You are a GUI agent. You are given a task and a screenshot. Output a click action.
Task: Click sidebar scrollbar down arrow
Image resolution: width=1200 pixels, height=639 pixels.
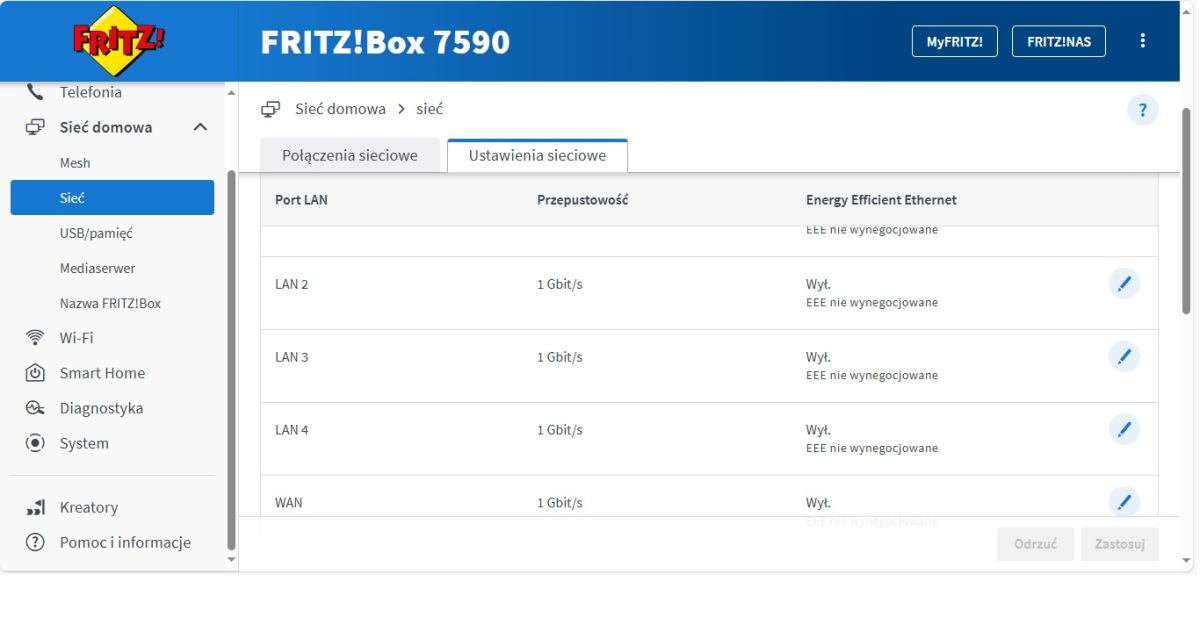(231, 560)
